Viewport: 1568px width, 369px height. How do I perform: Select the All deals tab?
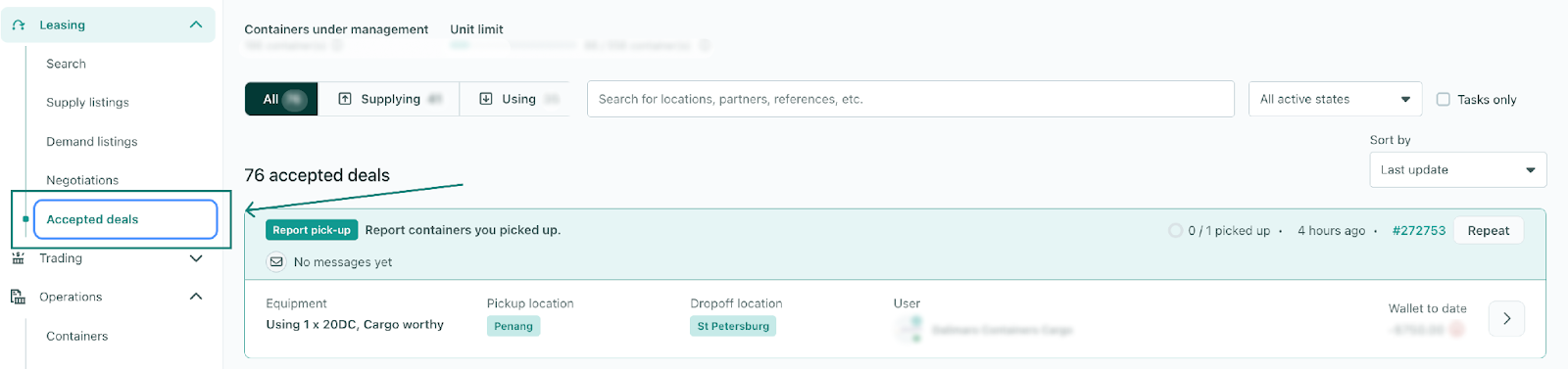pyautogui.click(x=281, y=99)
